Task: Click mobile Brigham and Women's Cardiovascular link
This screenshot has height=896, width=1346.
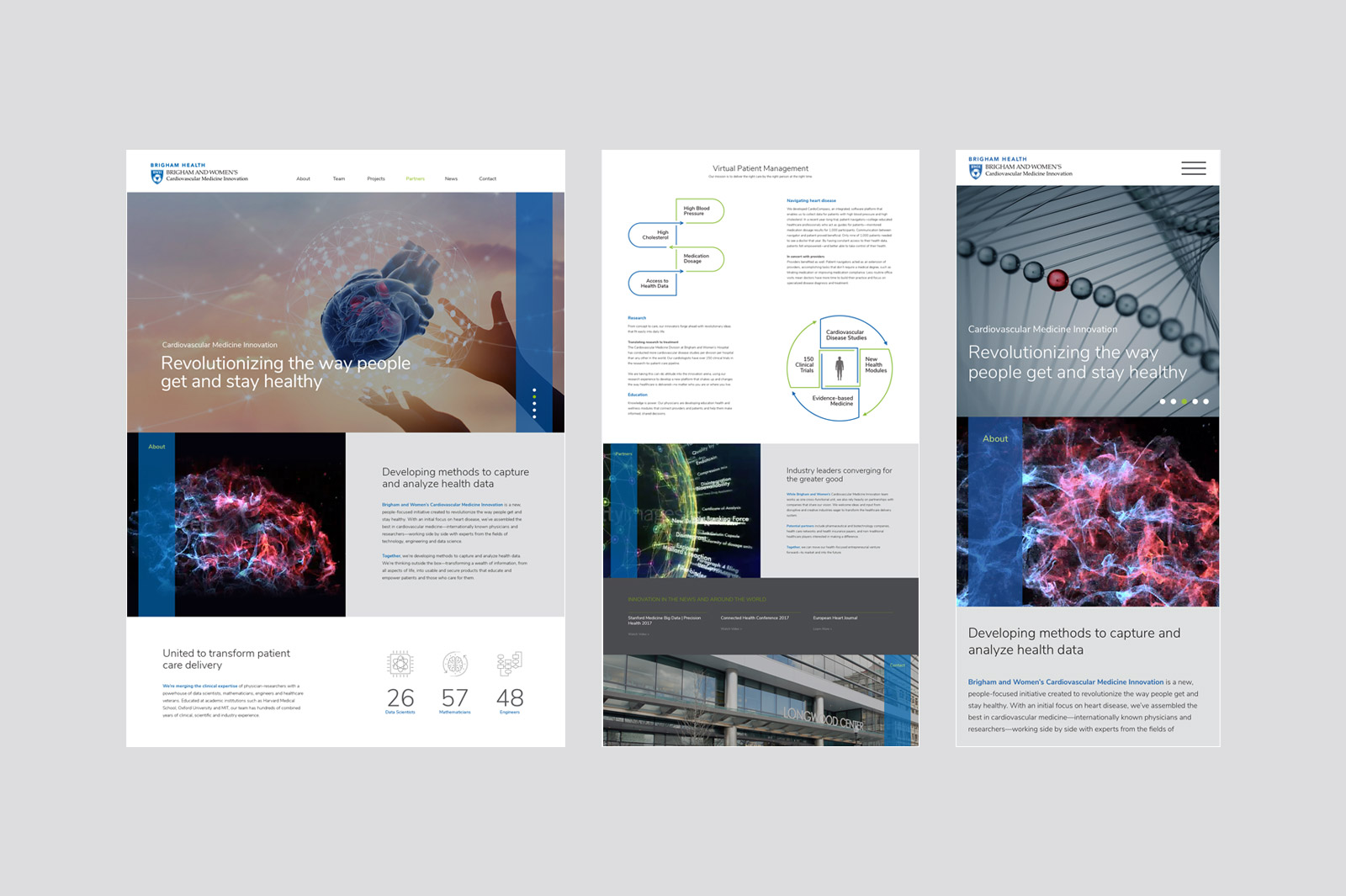Action: point(1065,682)
